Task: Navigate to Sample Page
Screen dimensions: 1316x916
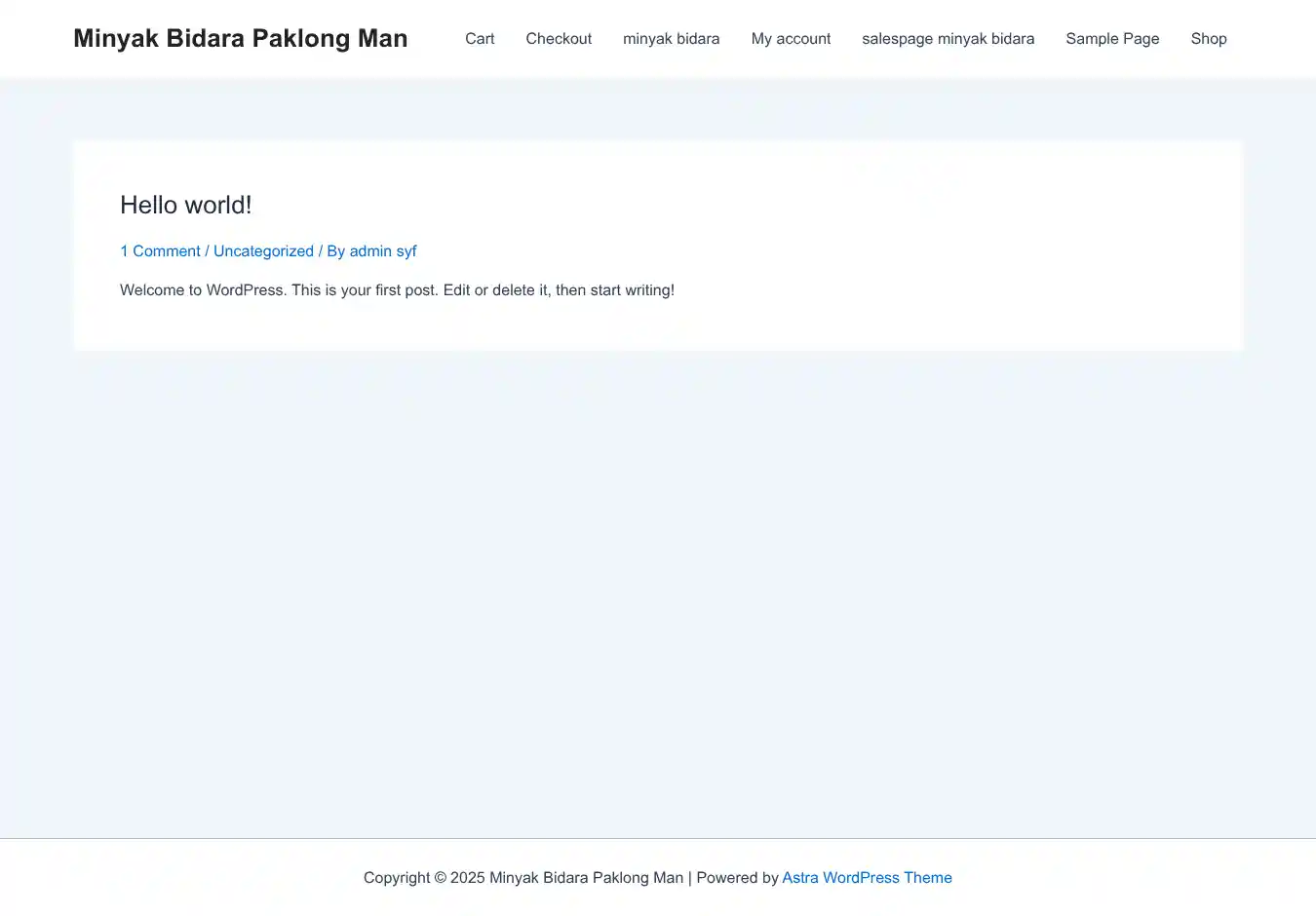Action: tap(1112, 39)
